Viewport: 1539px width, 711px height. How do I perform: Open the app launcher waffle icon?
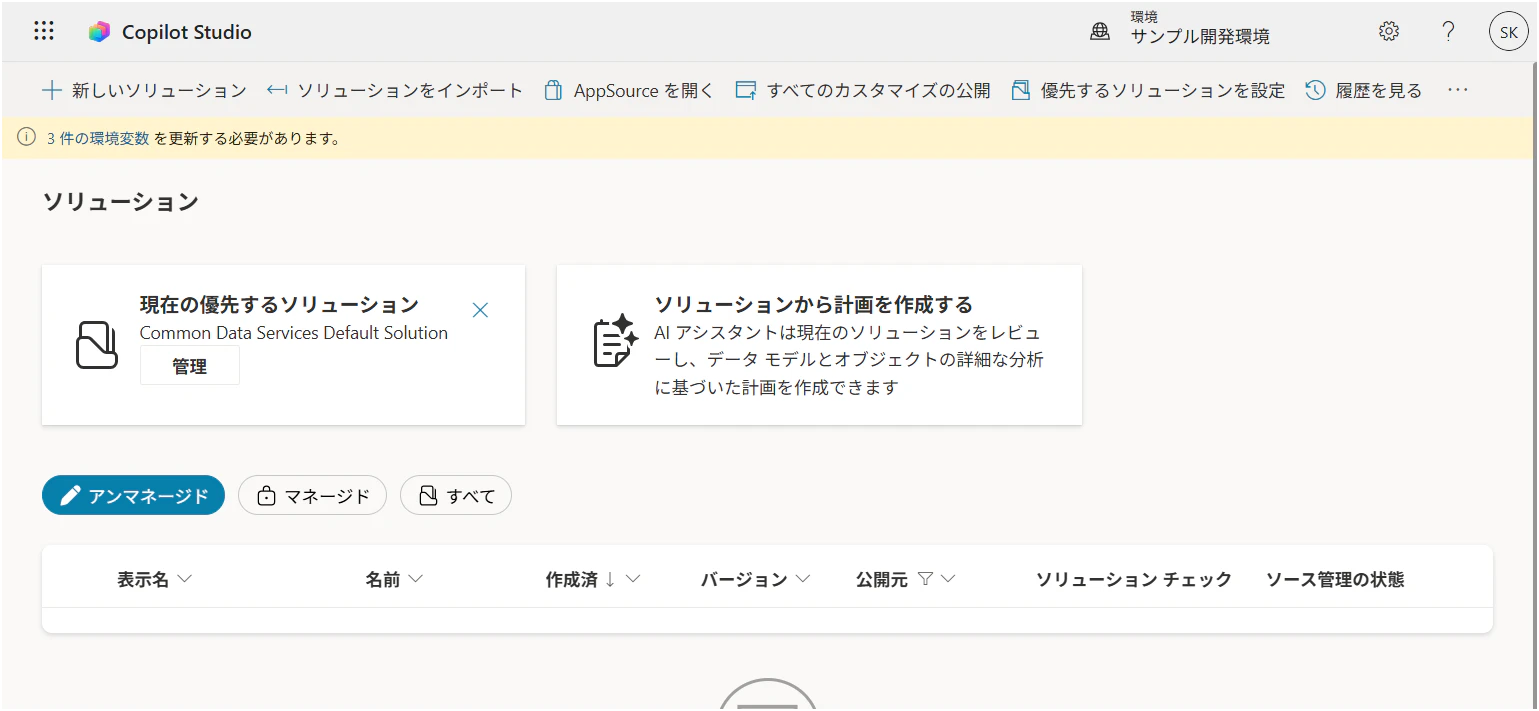(x=44, y=31)
